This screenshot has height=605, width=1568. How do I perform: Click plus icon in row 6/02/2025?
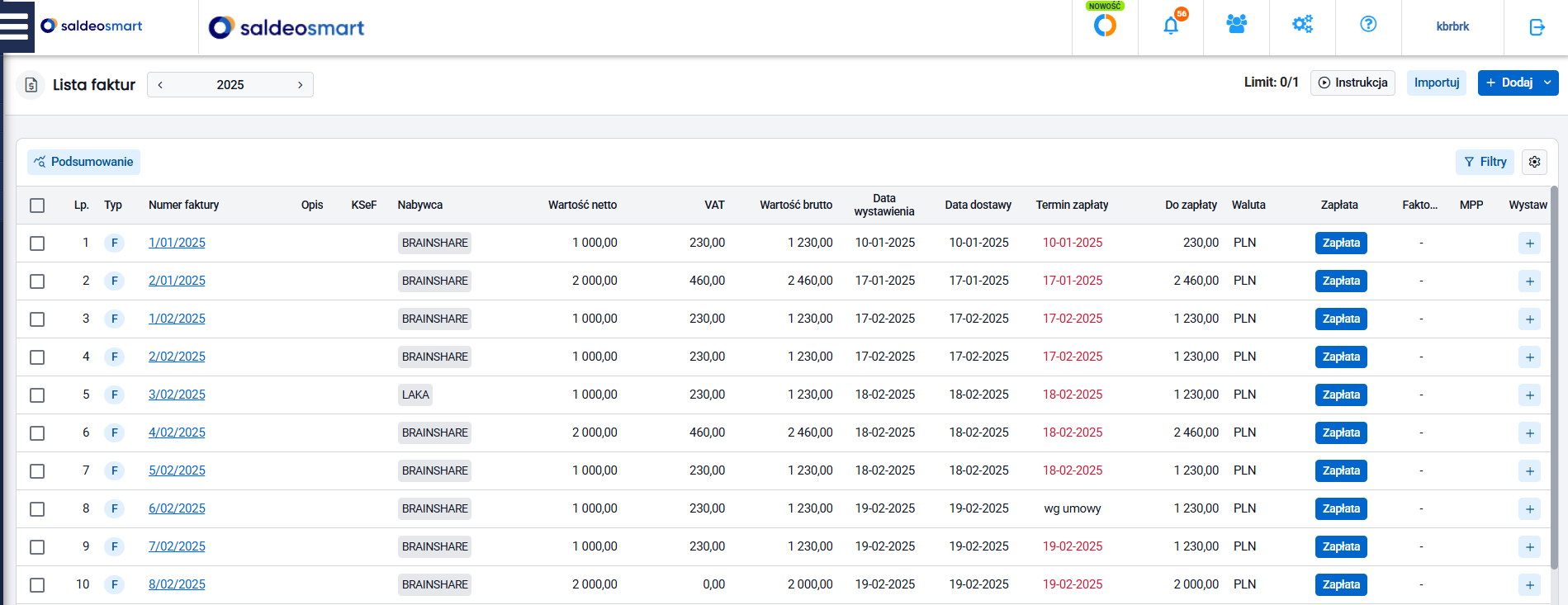[x=1529, y=509]
